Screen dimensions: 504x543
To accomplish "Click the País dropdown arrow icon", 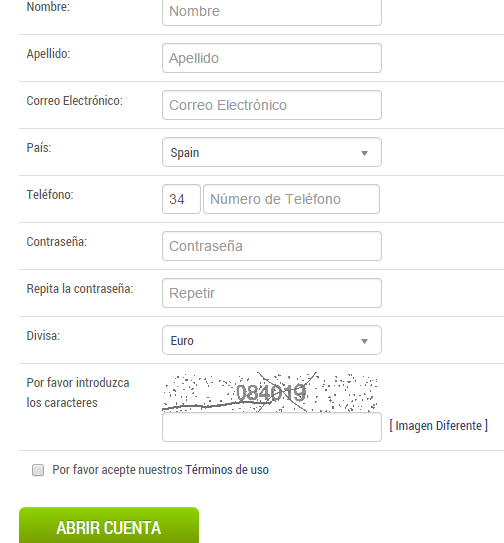I will (x=364, y=153).
